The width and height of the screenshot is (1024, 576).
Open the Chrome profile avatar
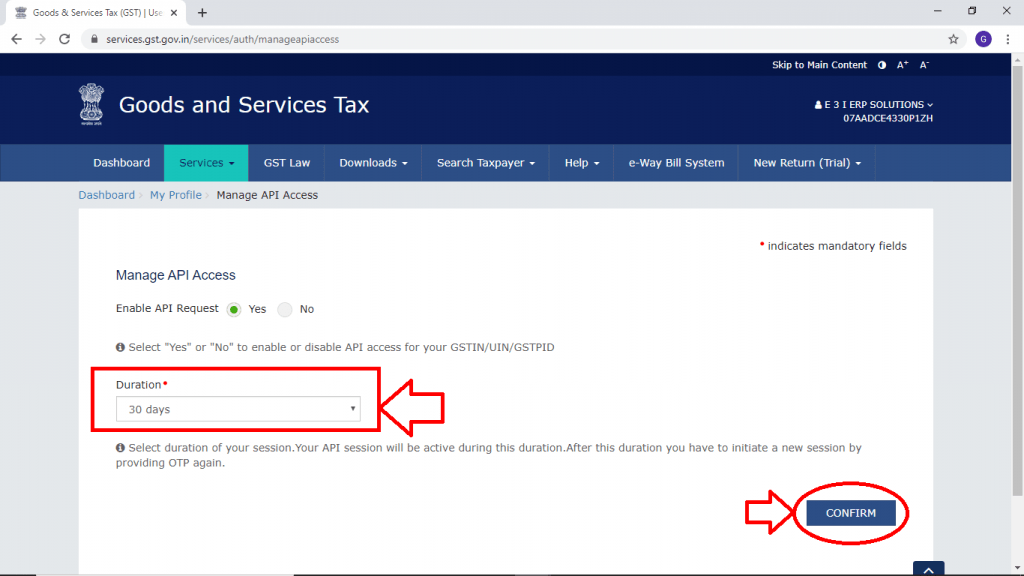click(983, 39)
